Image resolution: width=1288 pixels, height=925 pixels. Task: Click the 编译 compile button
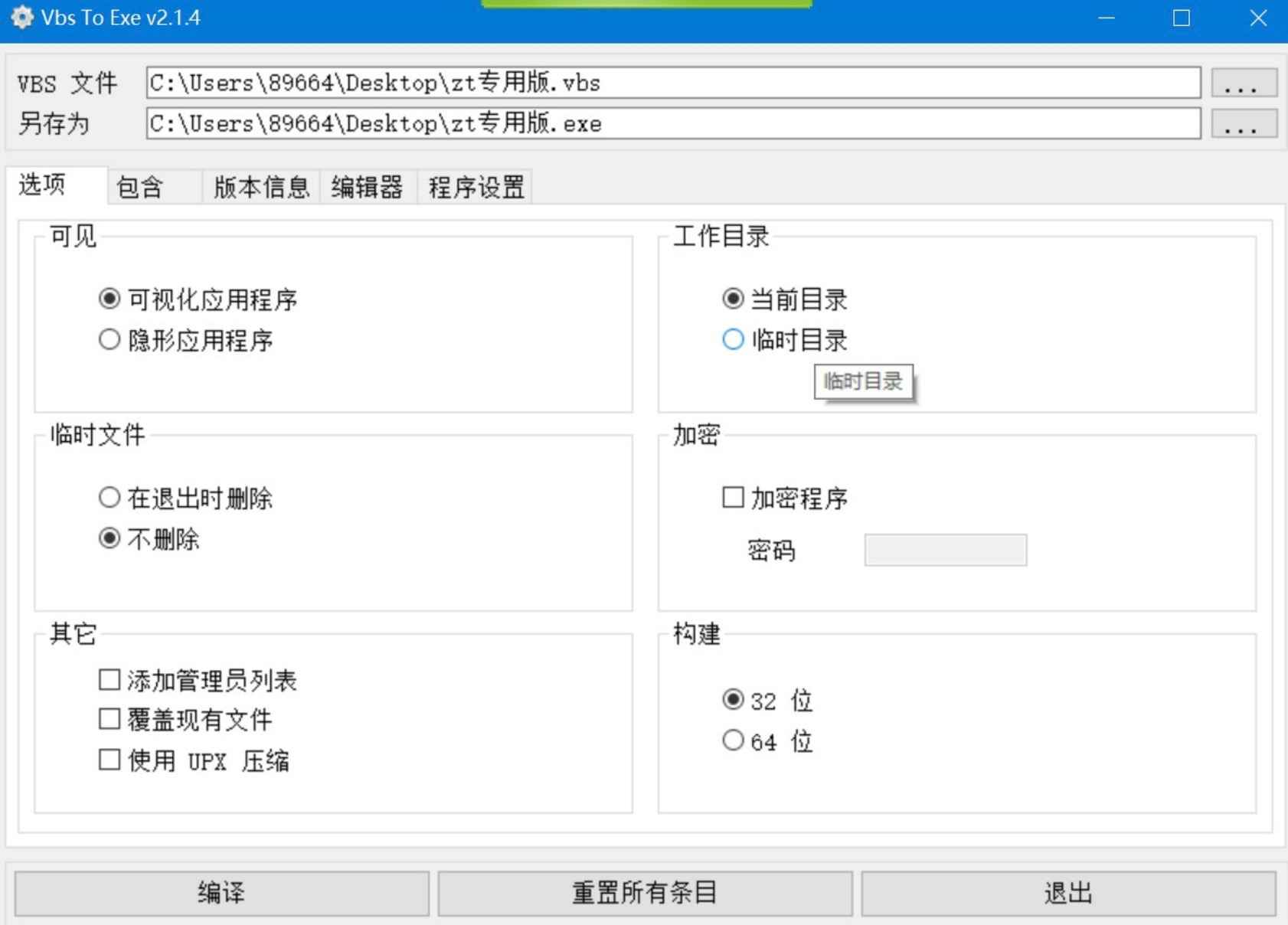tap(221, 893)
